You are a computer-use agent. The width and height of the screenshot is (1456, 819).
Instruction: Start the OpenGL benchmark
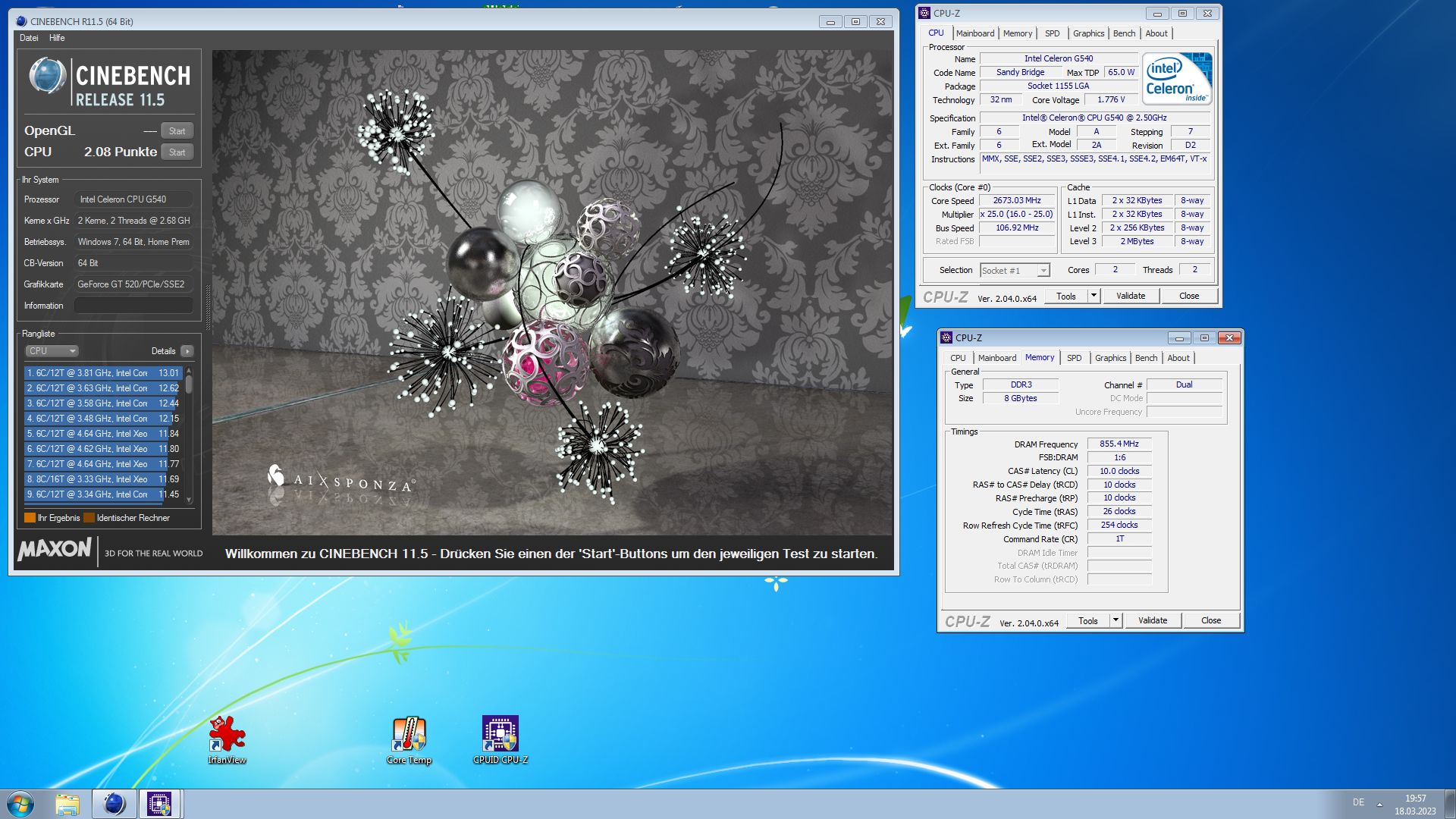tap(177, 131)
